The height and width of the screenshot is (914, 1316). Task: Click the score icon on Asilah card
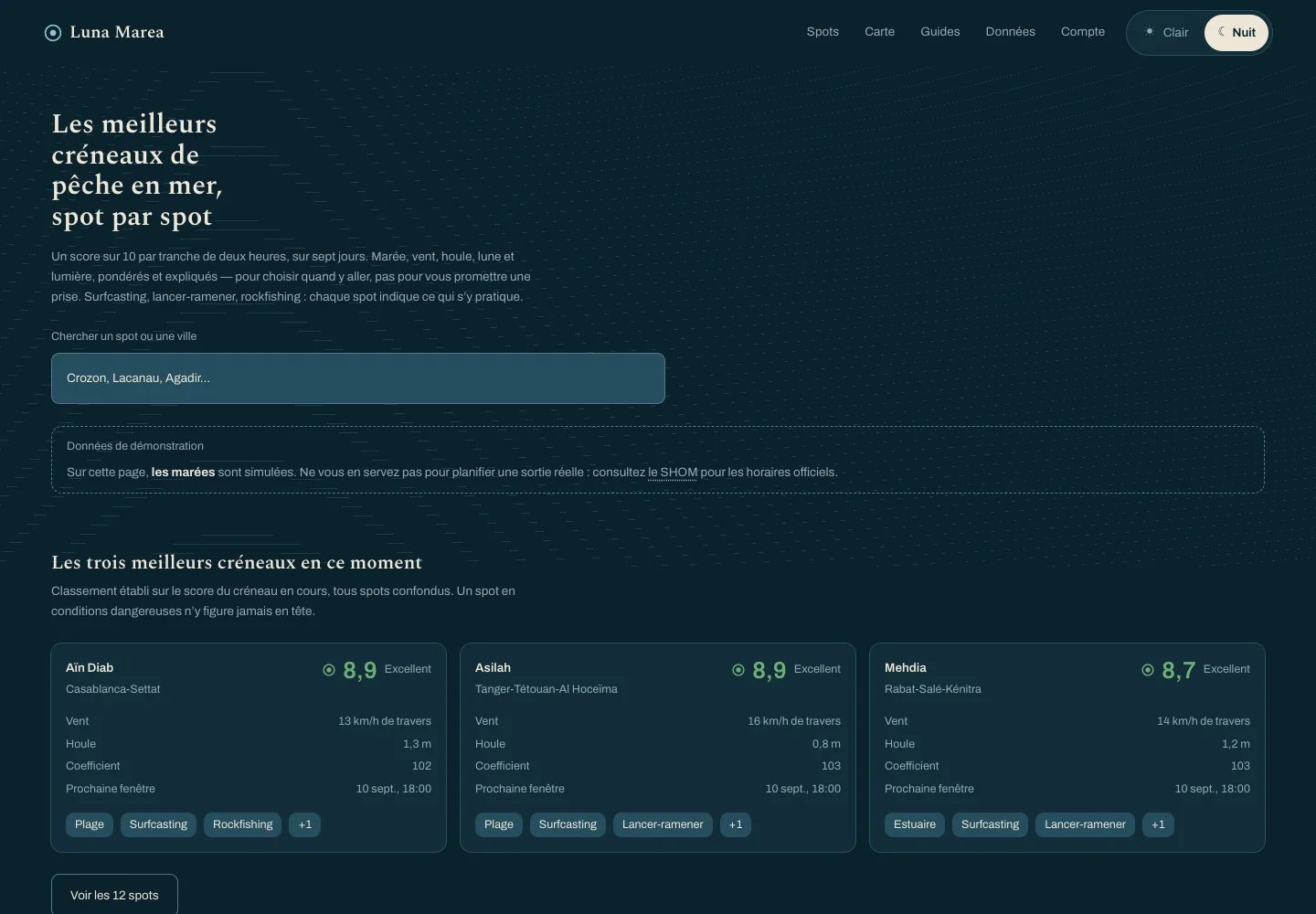(738, 670)
